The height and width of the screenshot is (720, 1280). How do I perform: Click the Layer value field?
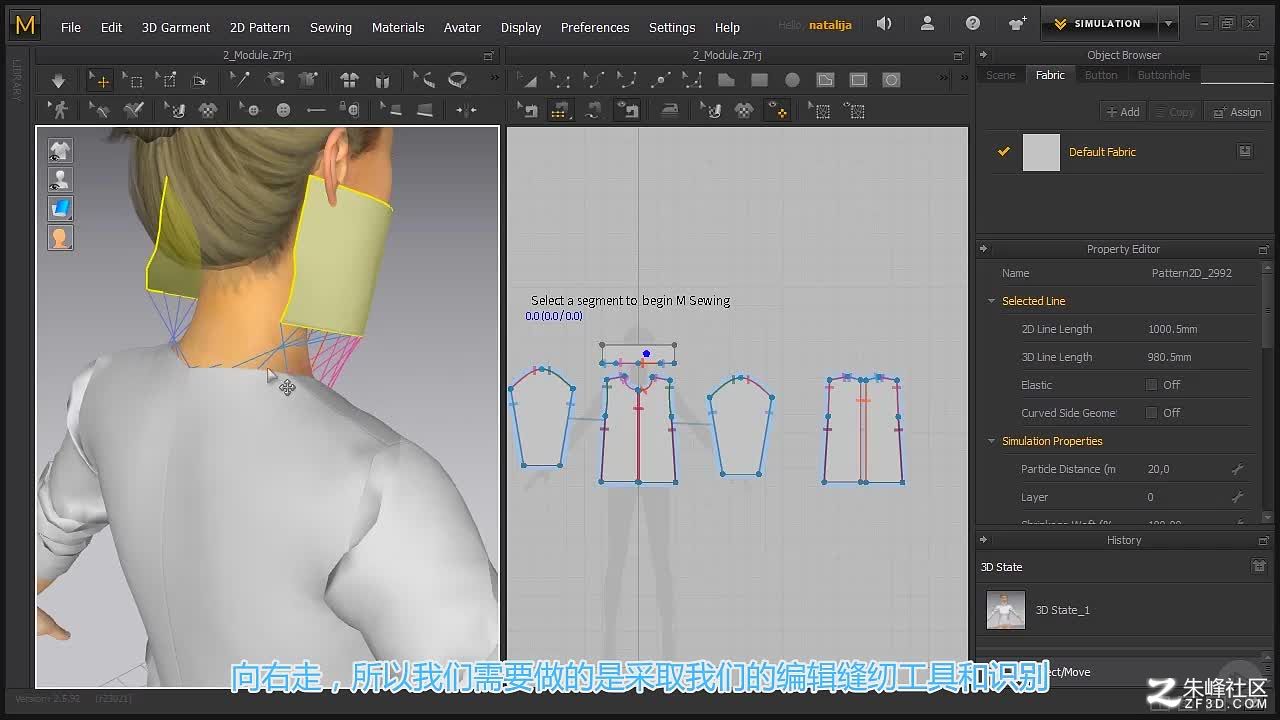(1185, 497)
